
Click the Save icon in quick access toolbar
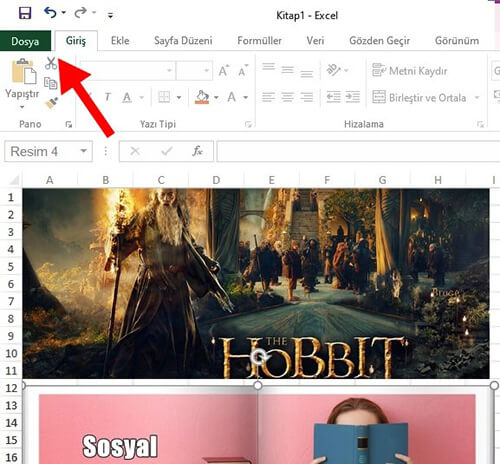point(25,14)
